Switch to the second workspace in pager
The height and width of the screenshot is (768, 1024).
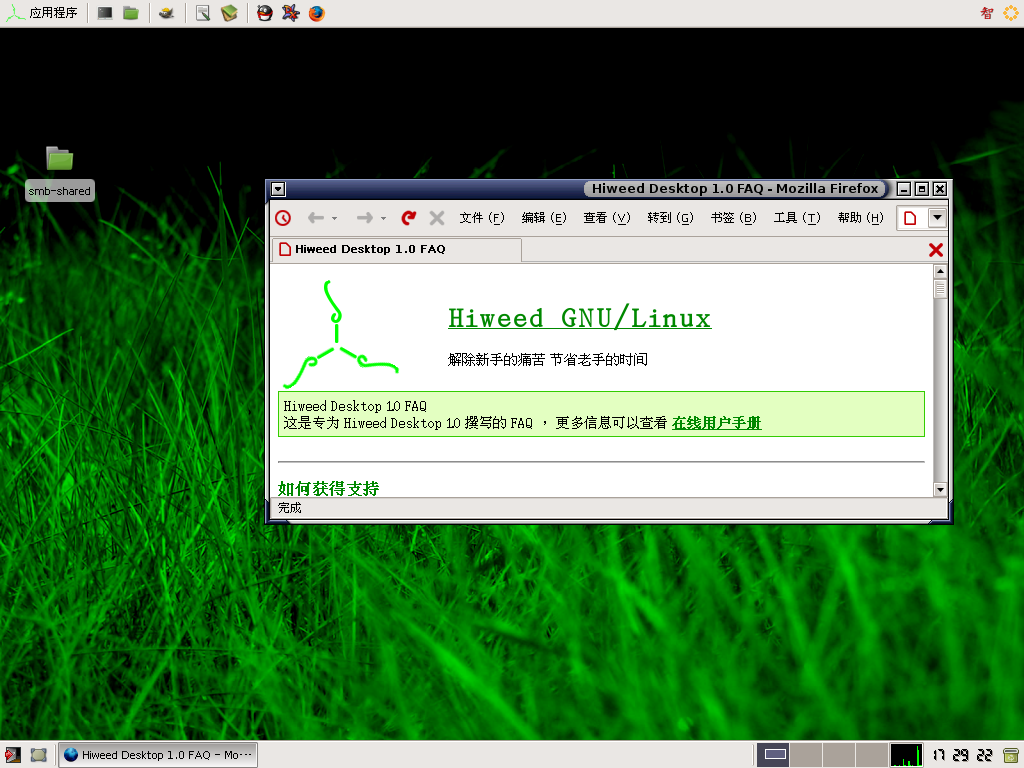[x=806, y=755]
